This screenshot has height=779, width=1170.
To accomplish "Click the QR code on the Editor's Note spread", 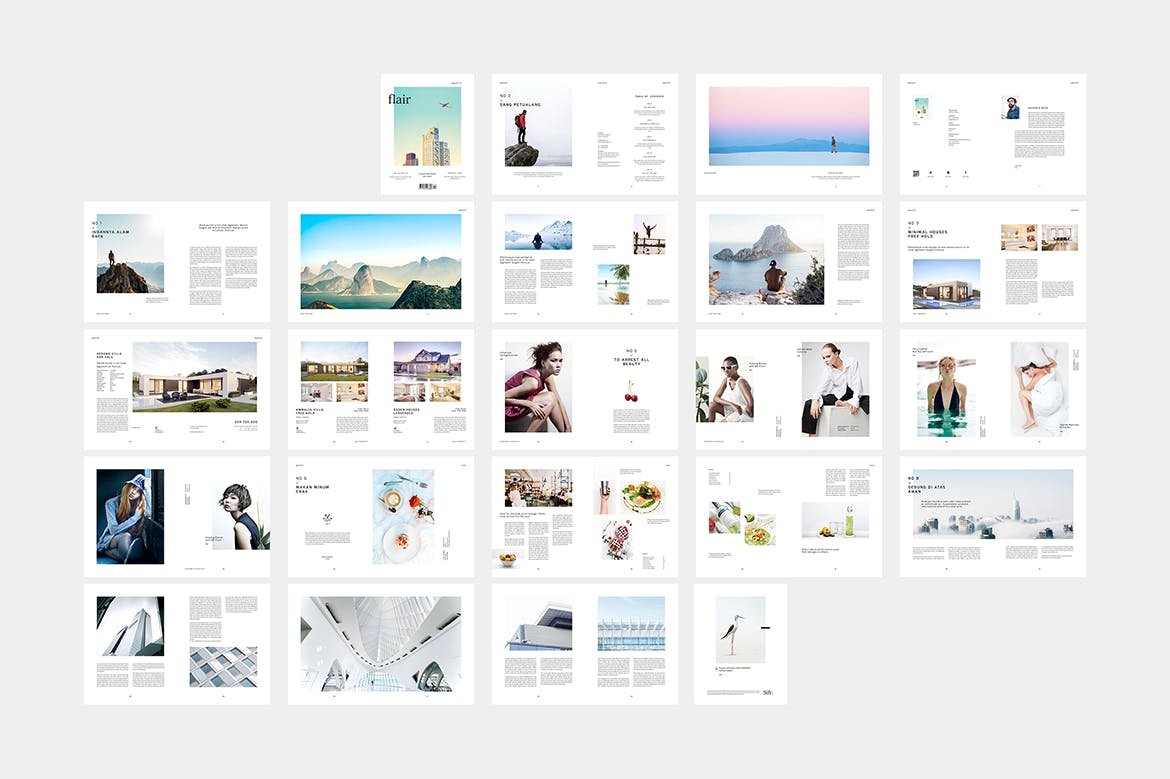I will (916, 173).
